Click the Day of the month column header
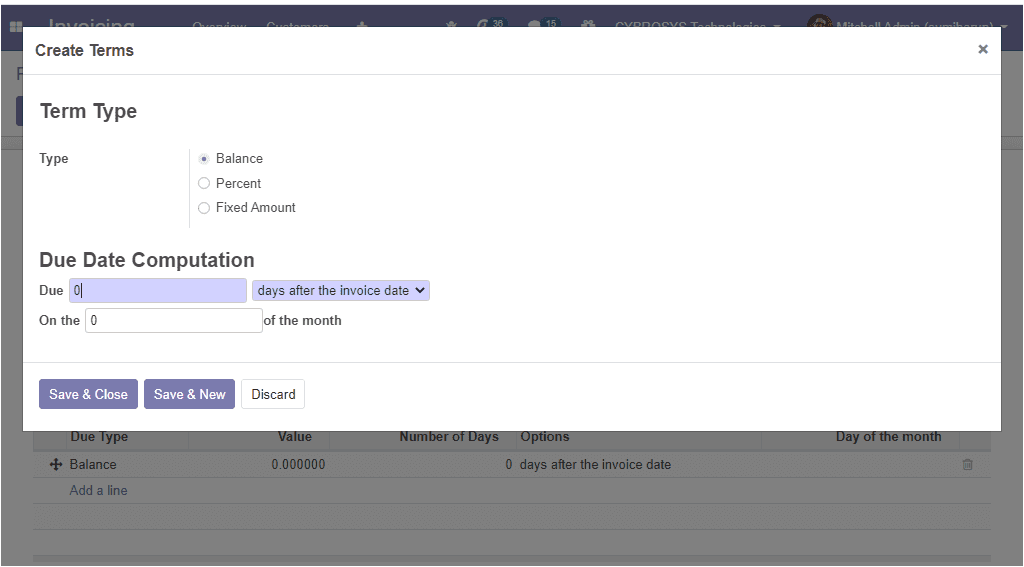The width and height of the screenshot is (1024, 567). pos(889,437)
